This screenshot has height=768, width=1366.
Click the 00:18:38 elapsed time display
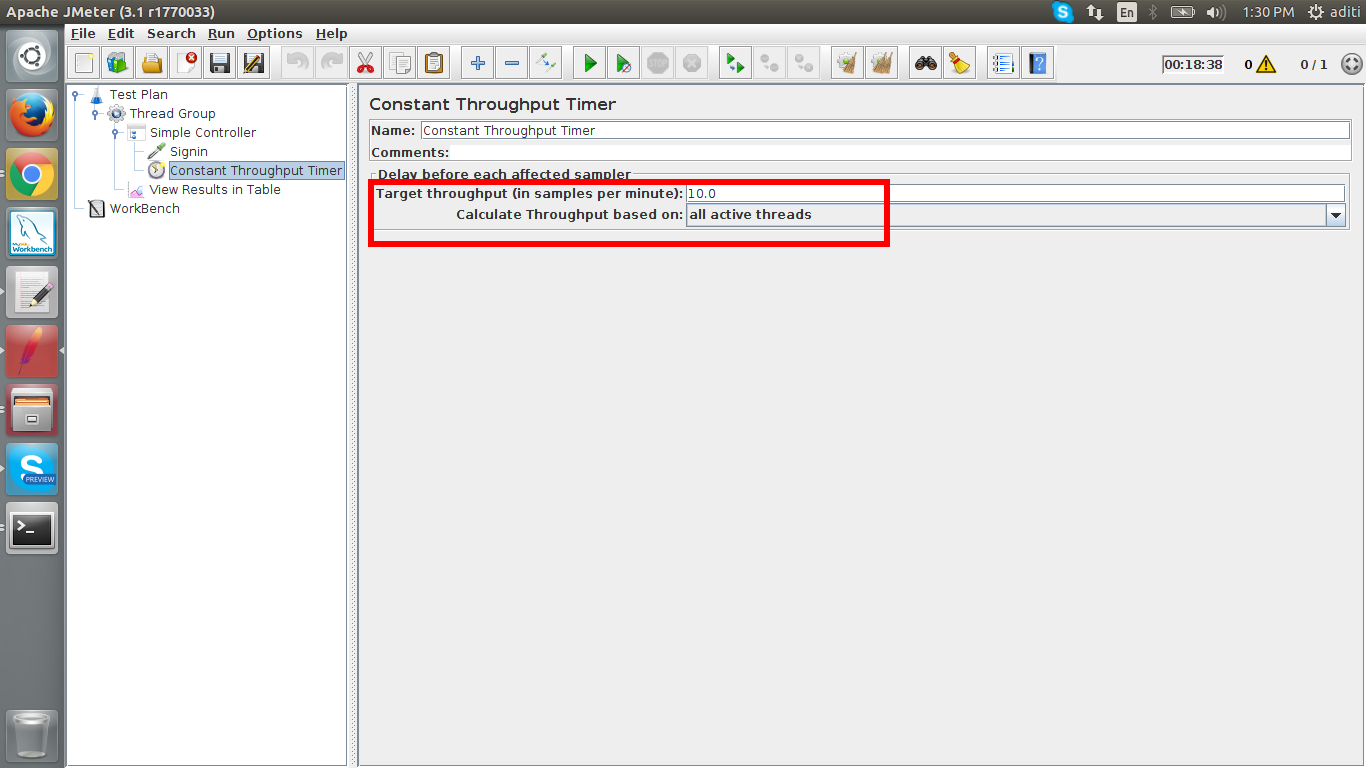click(x=1193, y=65)
